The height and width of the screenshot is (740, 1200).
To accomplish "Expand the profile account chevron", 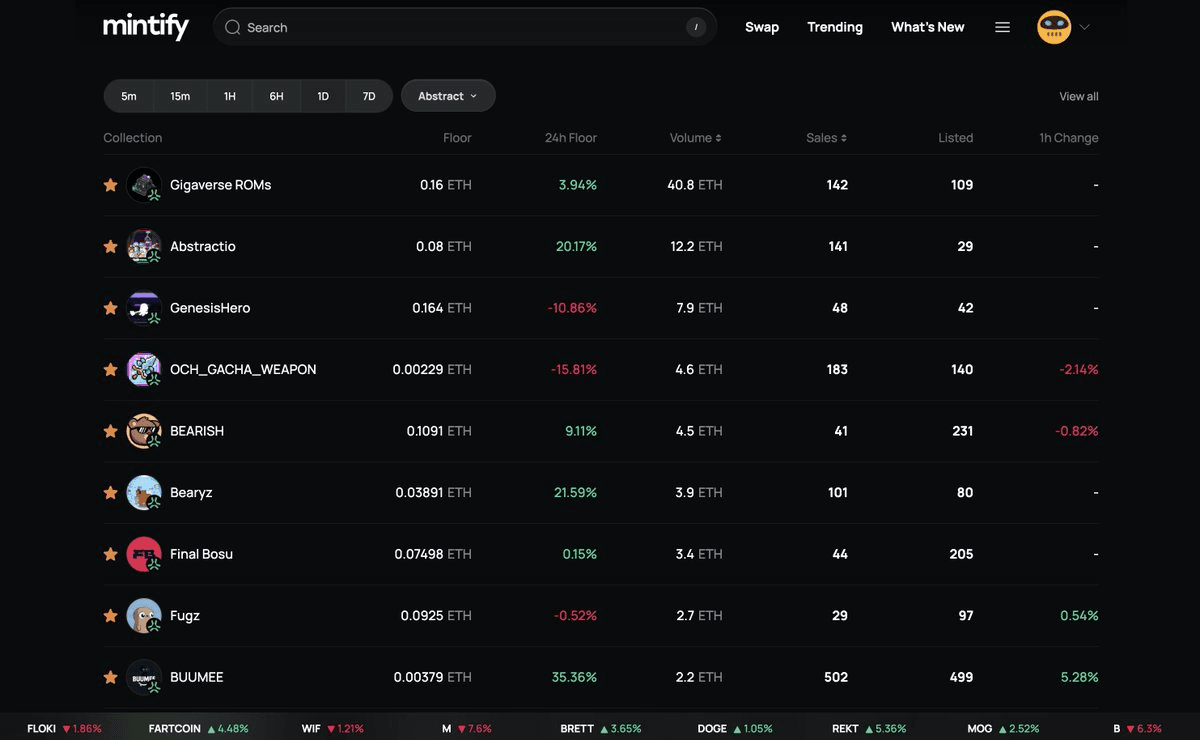I will pyautogui.click(x=1085, y=27).
